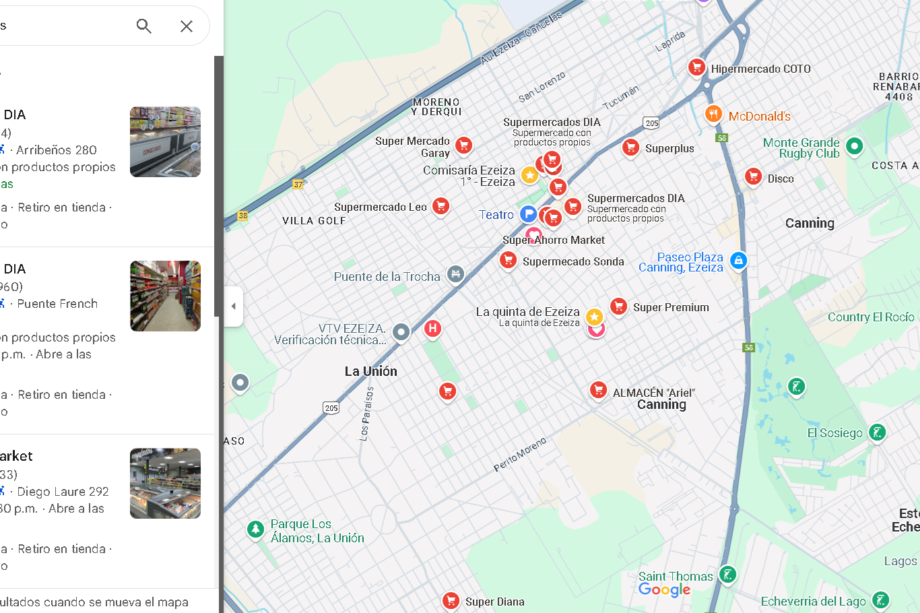The image size is (920, 613).
Task: Click the VTV Ezeiza marker
Action: [x=401, y=332]
